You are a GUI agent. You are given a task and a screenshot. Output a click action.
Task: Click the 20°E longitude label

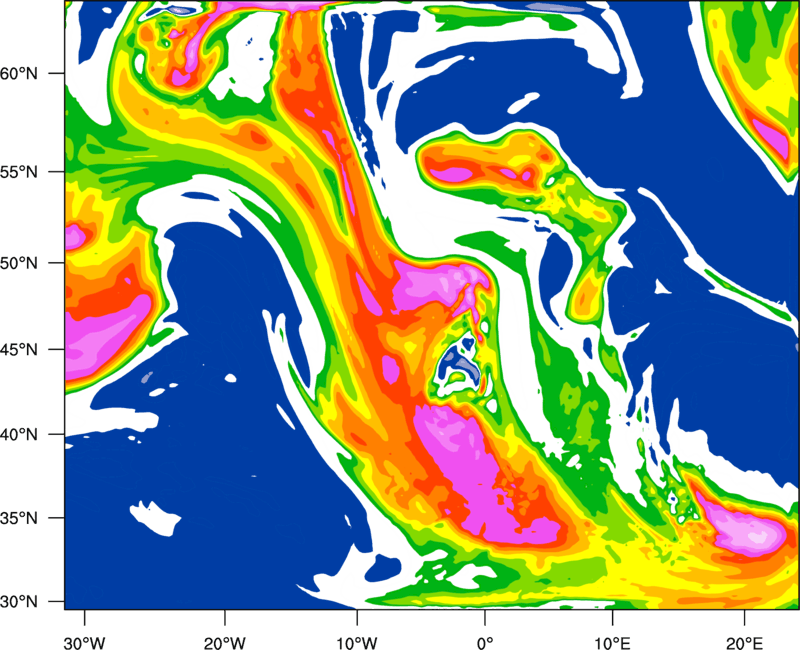744,642
